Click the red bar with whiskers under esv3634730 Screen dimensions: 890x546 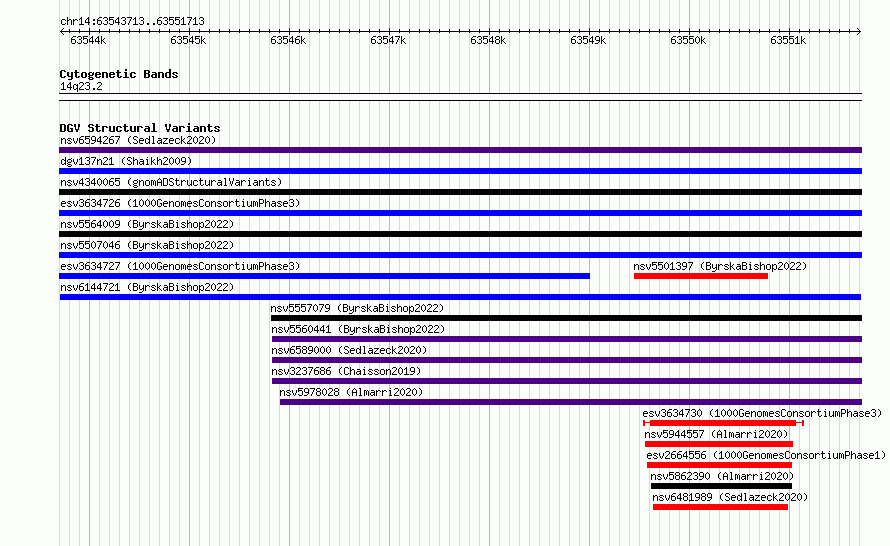pyautogui.click(x=723, y=423)
